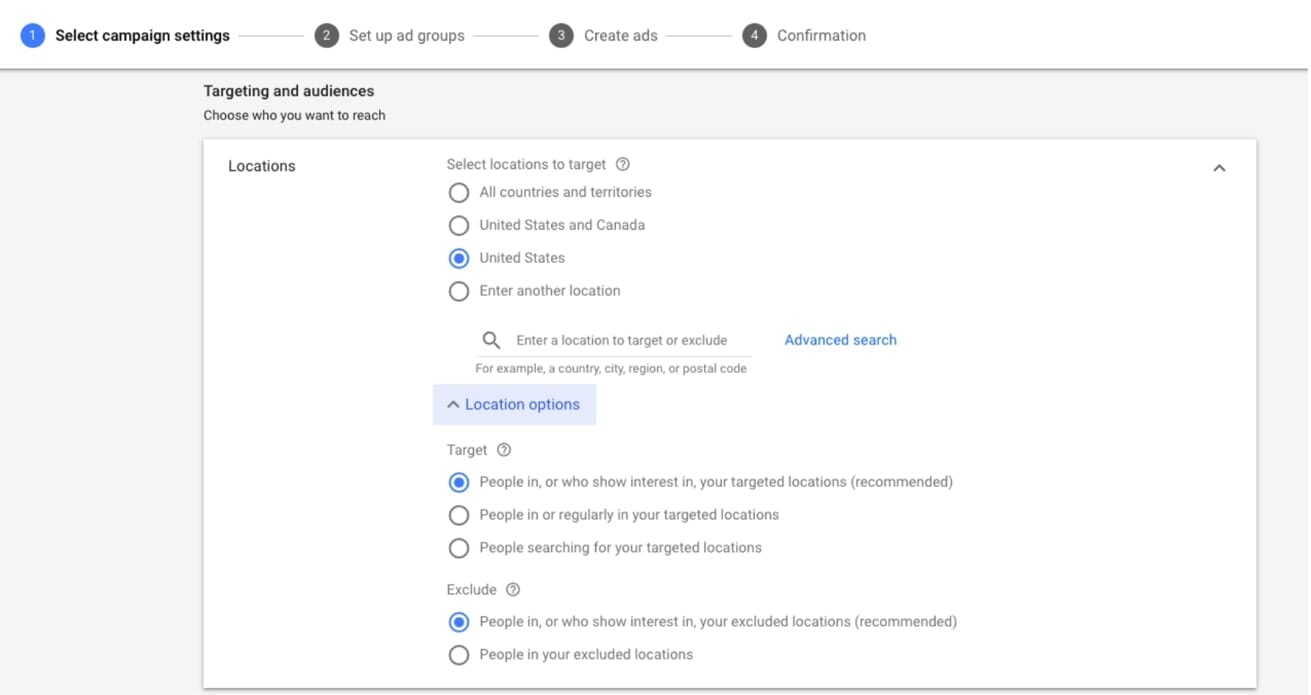Click the 'For example, a country, city' hint
Image resolution: width=1311 pixels, height=695 pixels.
pyautogui.click(x=611, y=369)
